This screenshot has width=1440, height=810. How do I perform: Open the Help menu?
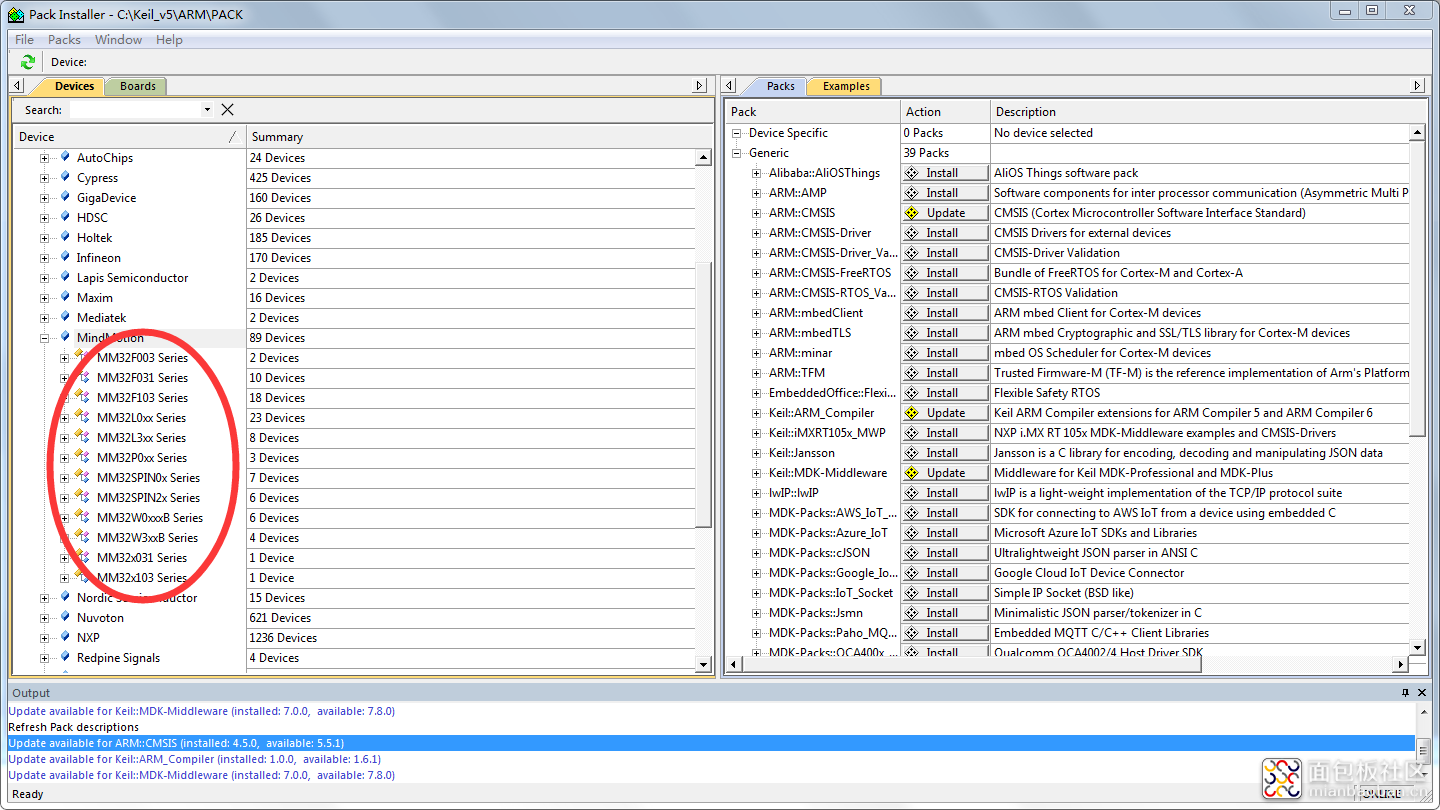point(169,39)
